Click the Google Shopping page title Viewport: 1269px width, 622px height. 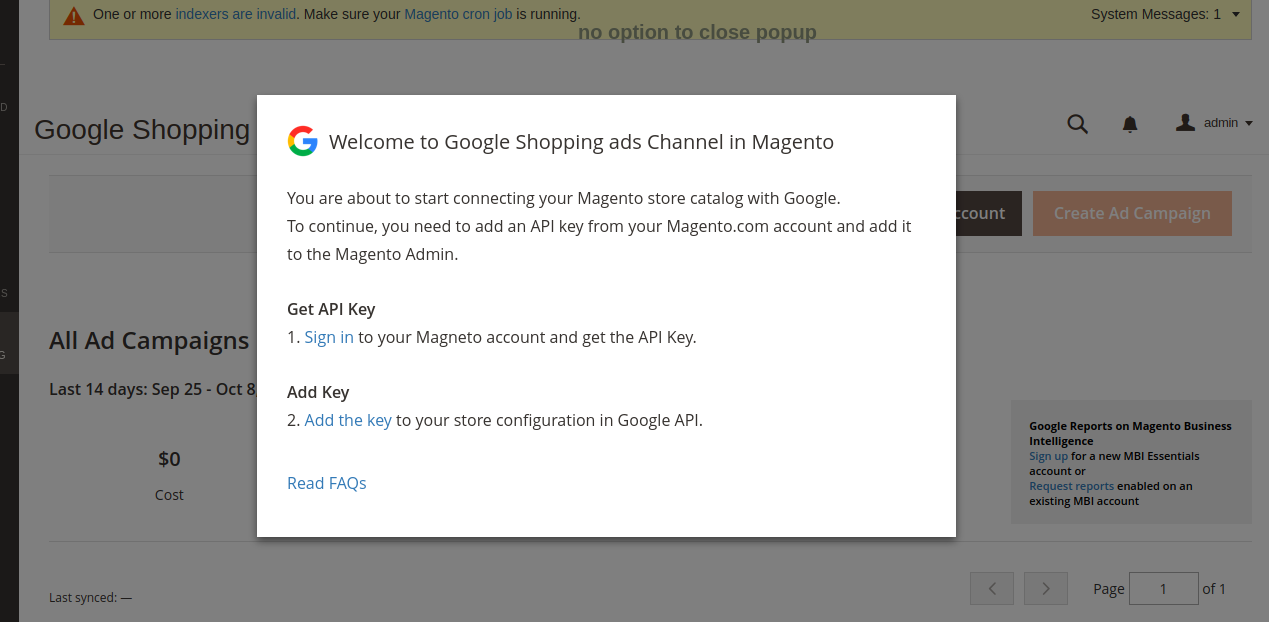coord(142,130)
